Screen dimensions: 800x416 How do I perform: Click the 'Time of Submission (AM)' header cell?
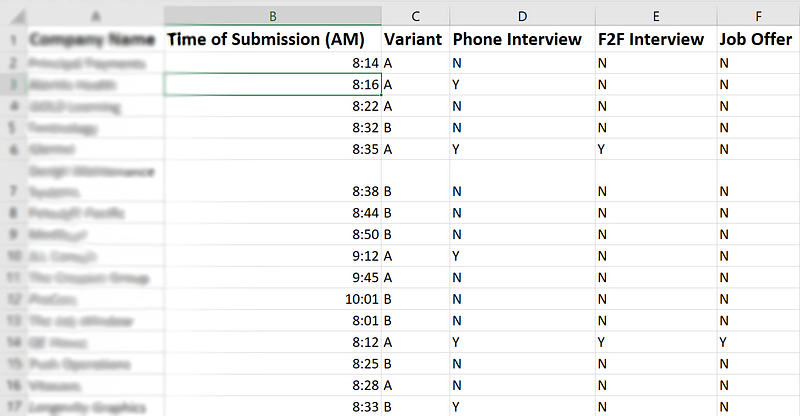tap(273, 39)
